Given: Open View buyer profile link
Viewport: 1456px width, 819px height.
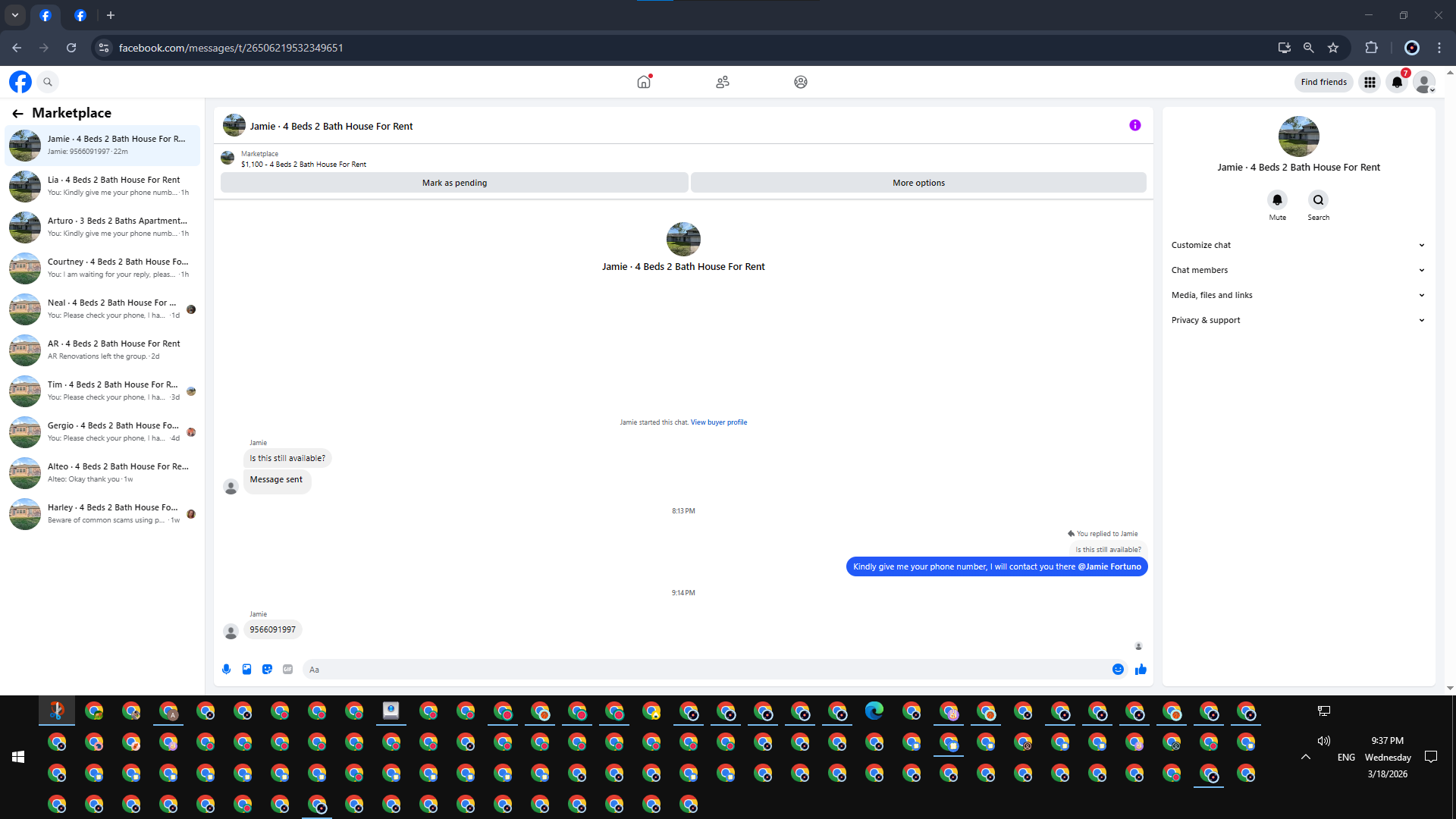Looking at the screenshot, I should click(718, 422).
